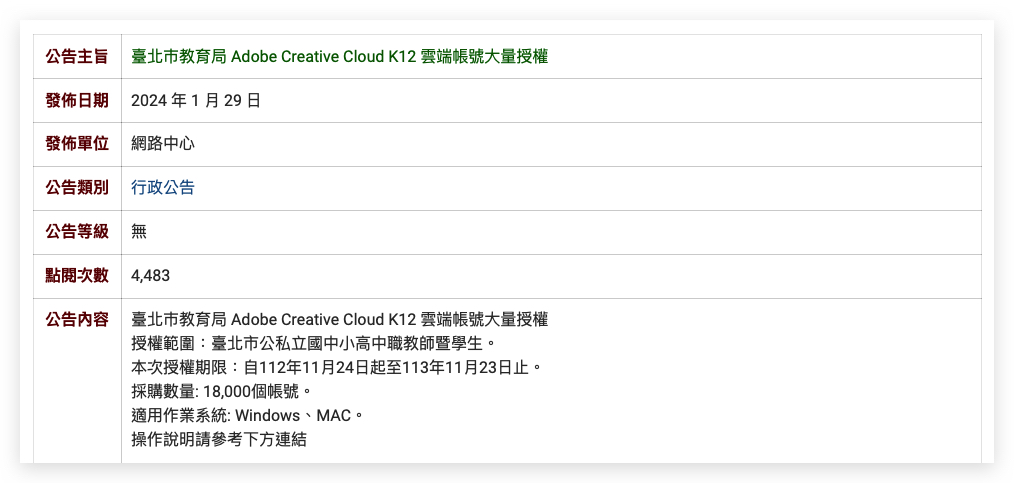Viewport: 1014px width, 483px height.
Task: Click the 無 announcement level value
Action: coord(139,231)
